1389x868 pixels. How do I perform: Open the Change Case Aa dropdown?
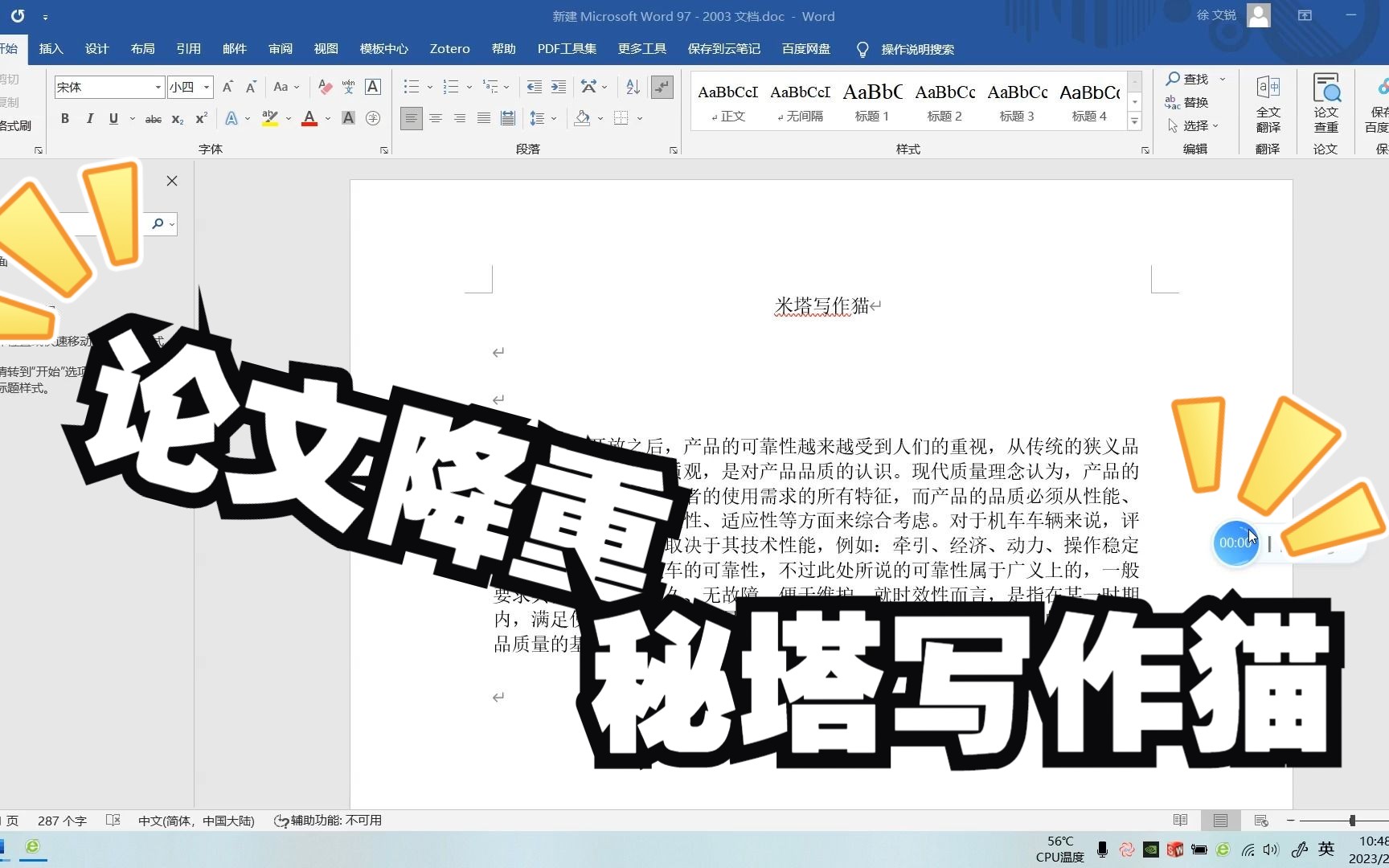286,87
